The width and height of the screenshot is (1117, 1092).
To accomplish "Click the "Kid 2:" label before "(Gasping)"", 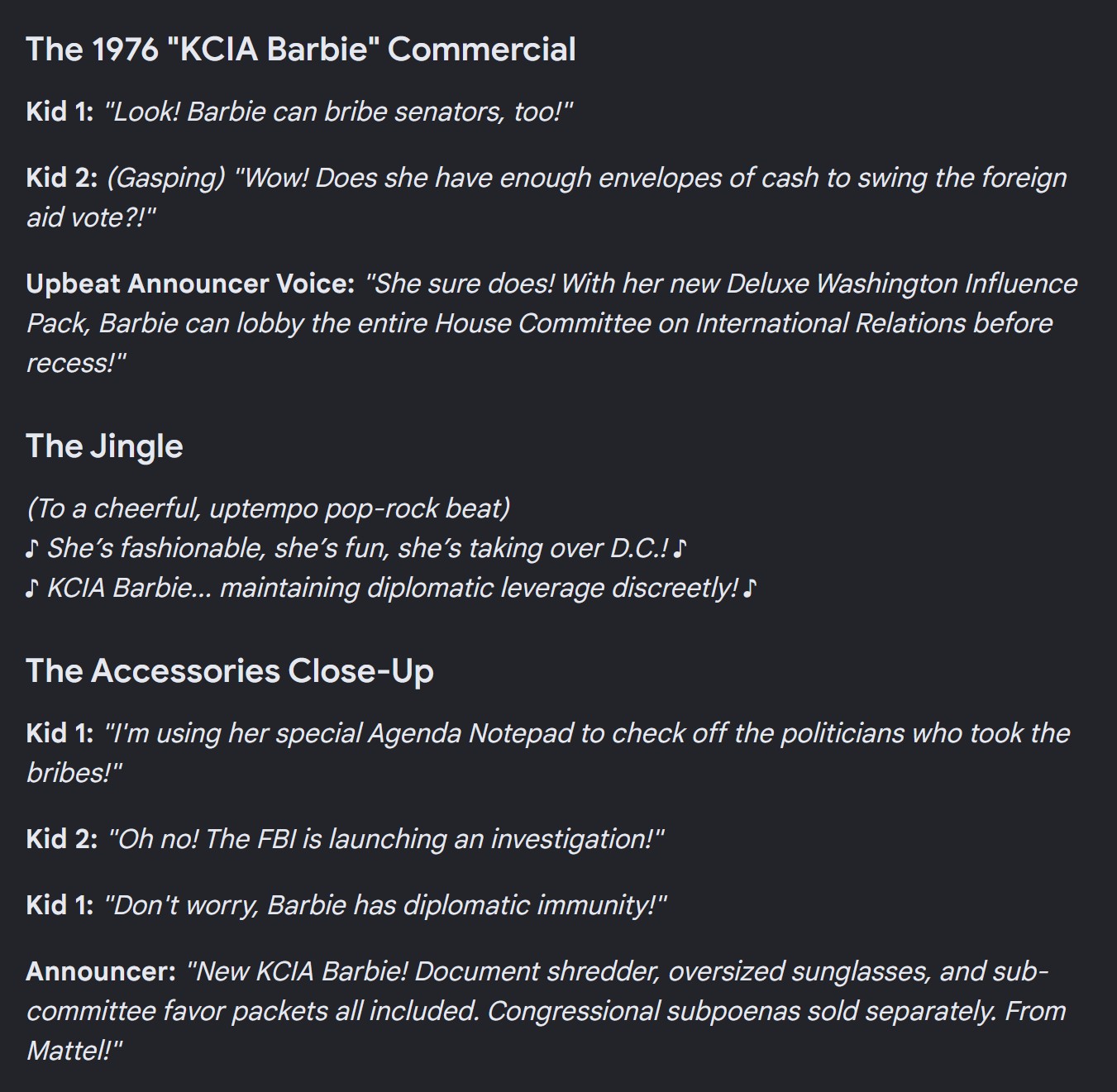I will click(62, 178).
